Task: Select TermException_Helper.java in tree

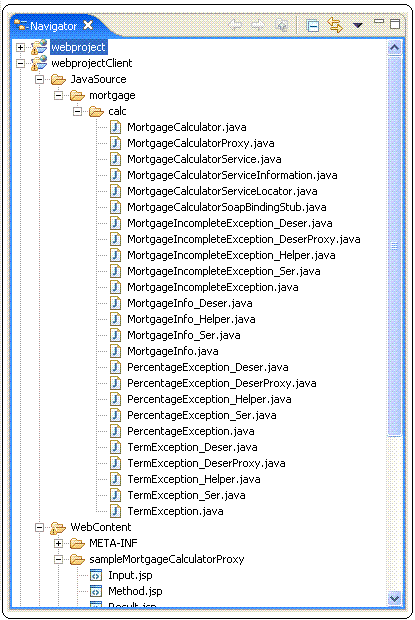Action: point(194,479)
